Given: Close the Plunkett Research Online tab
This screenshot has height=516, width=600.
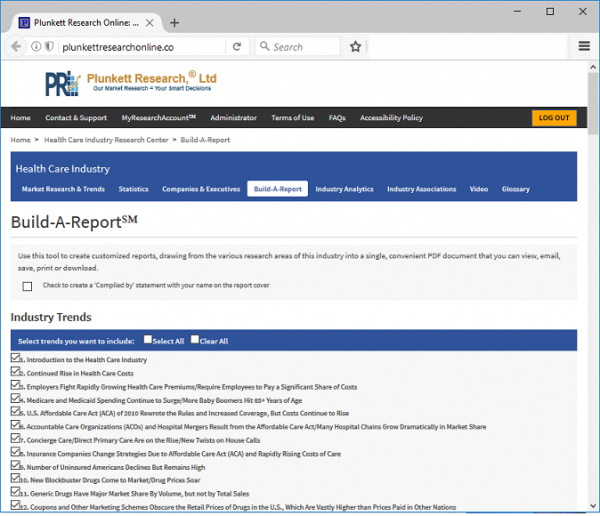Looking at the screenshot, I should (x=150, y=23).
